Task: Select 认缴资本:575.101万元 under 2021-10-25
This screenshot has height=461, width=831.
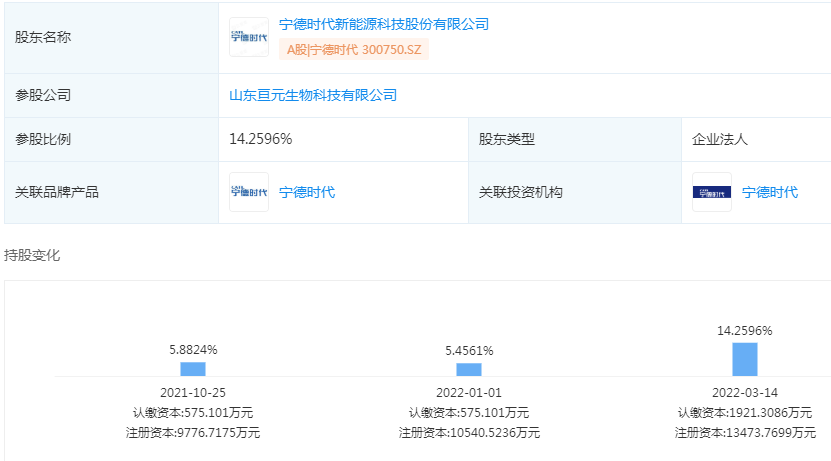Action: [193, 413]
